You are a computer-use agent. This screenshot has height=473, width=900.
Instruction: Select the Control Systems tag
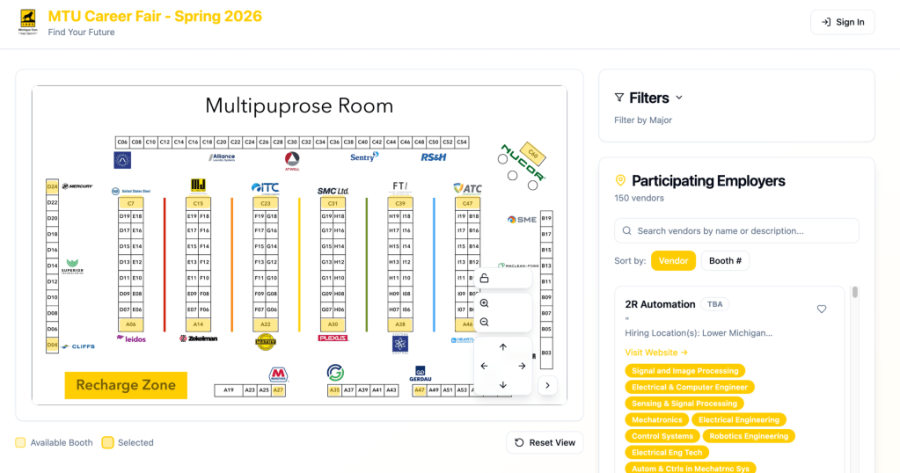(662, 436)
